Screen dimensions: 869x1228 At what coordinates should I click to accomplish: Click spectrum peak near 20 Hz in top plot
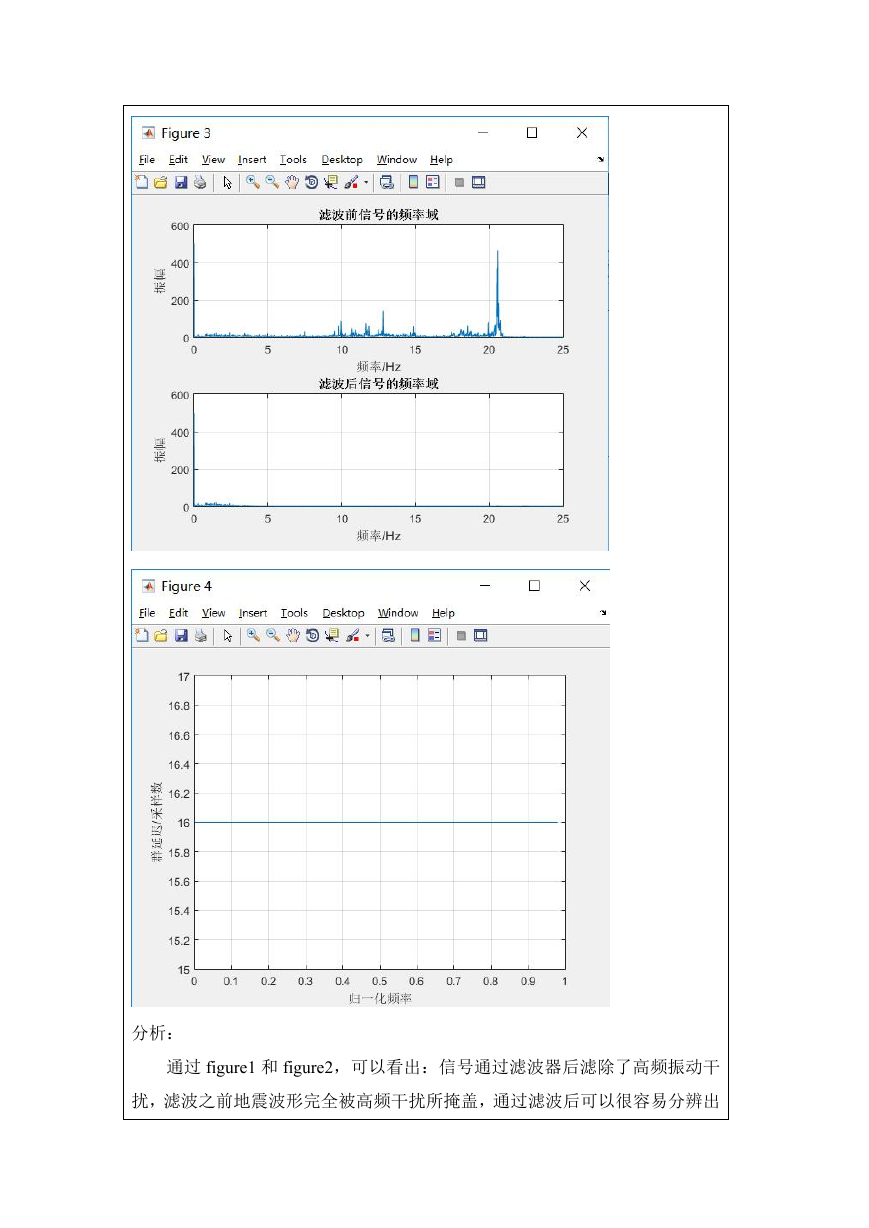[497, 293]
